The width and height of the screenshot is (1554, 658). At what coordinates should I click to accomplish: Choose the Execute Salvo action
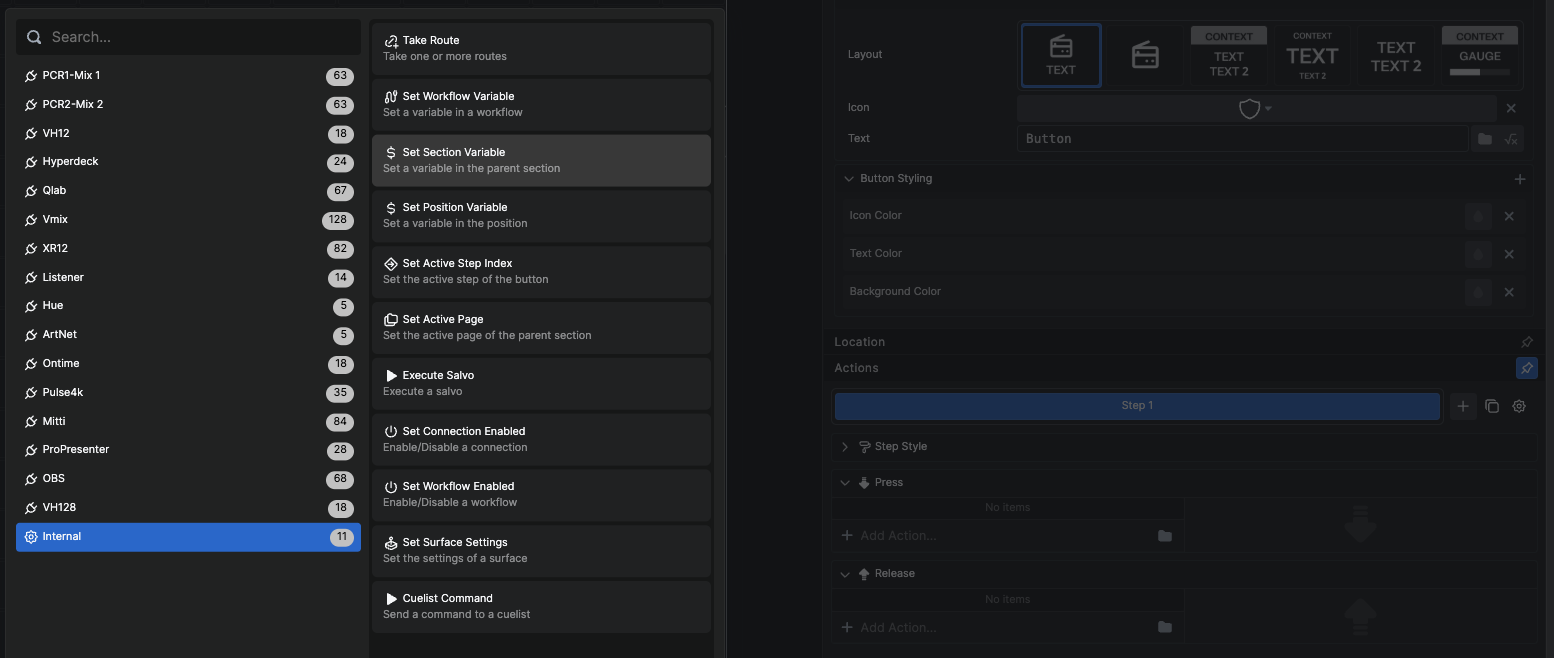541,383
